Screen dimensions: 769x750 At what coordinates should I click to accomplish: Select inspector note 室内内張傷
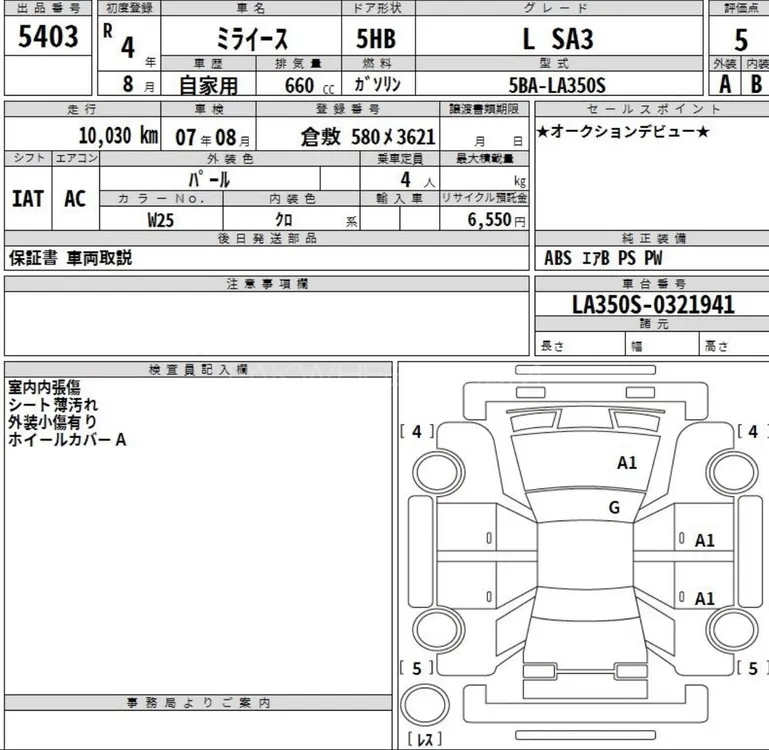coord(44,388)
